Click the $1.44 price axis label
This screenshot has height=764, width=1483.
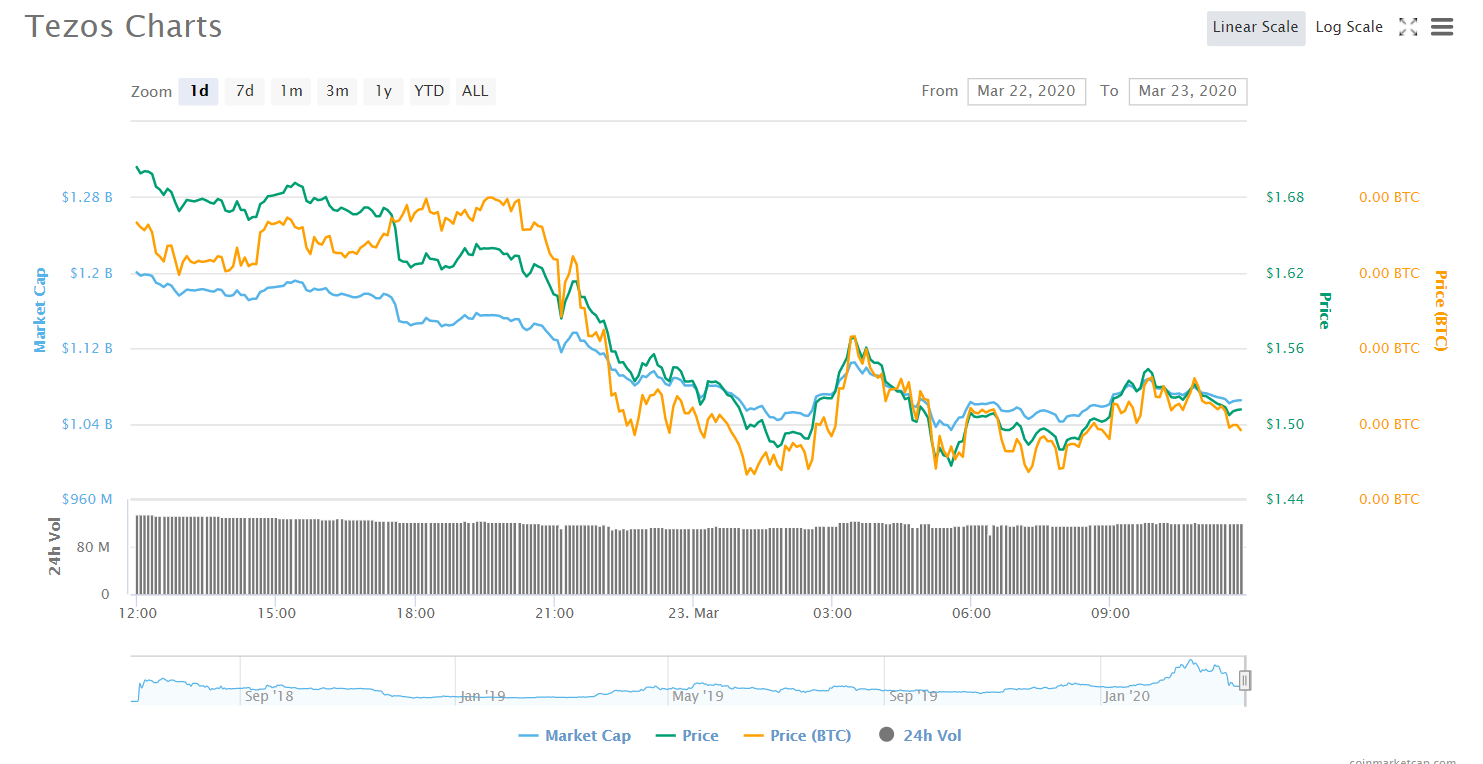(x=1285, y=499)
